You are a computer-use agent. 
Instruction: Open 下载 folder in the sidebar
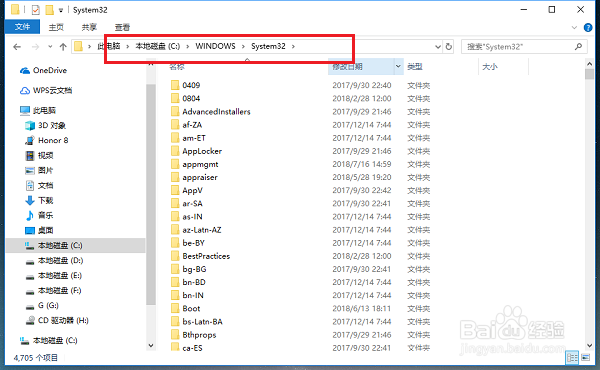pos(39,200)
